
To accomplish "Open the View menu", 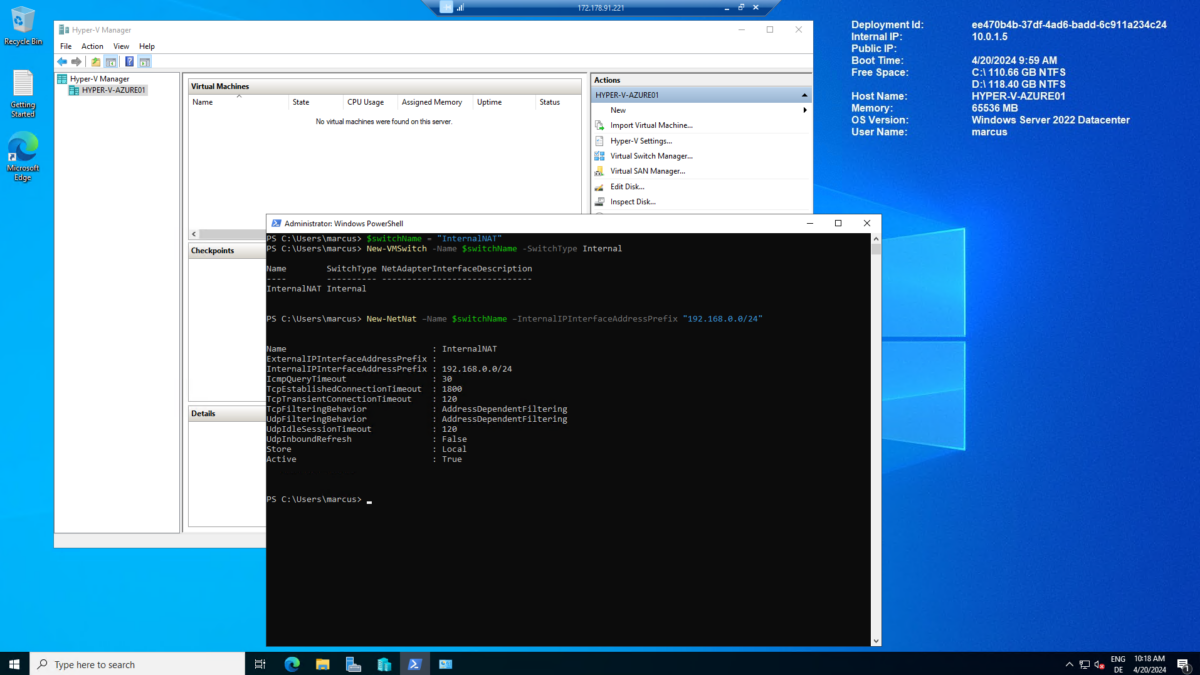I will point(121,45).
